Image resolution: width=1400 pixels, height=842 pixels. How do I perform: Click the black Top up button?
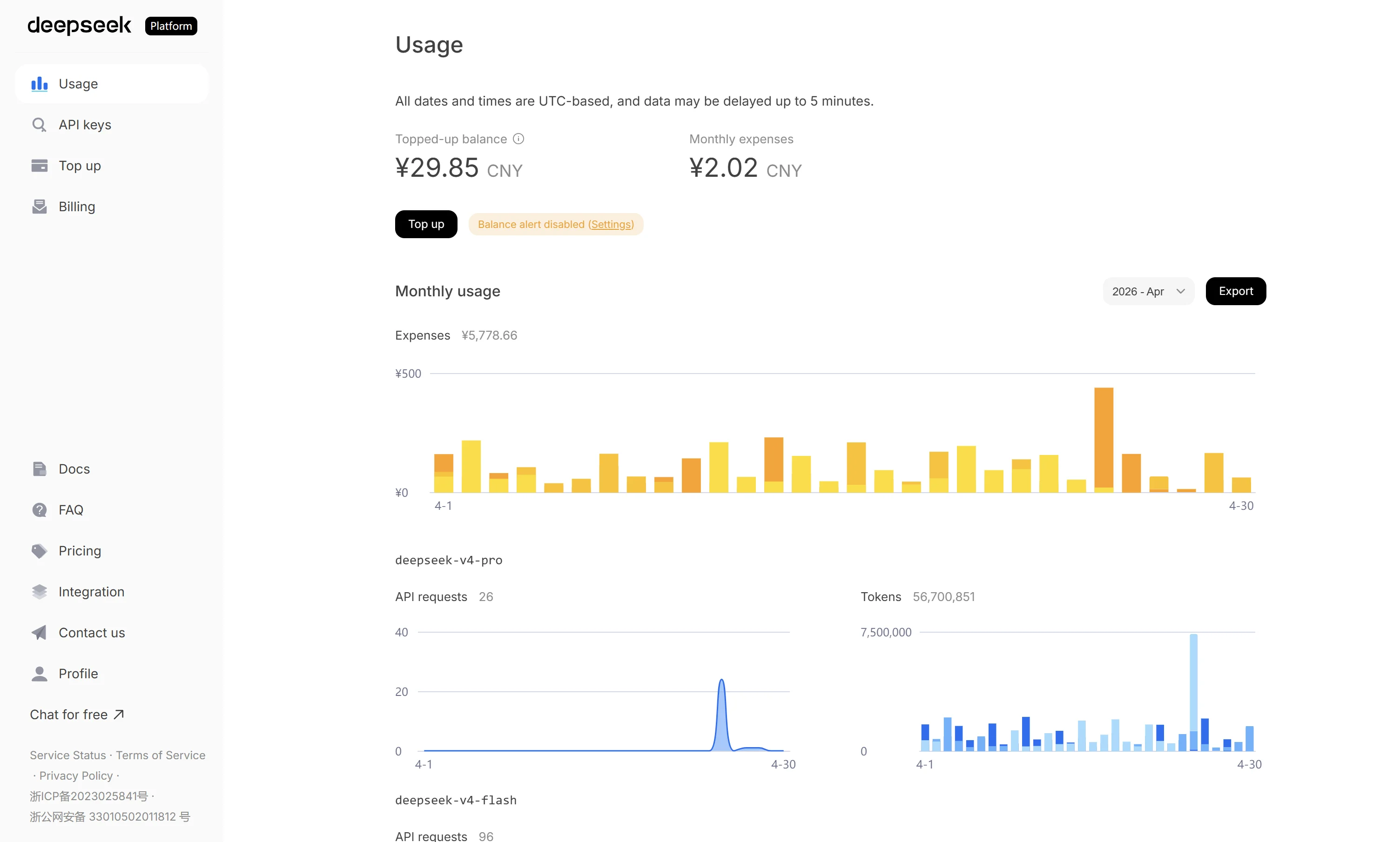pyautogui.click(x=425, y=224)
